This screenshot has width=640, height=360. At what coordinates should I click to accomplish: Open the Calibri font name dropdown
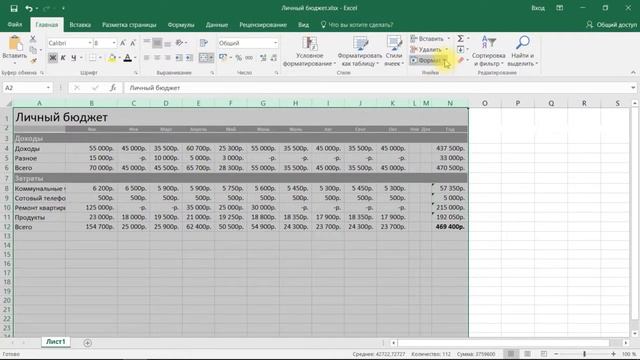(x=90, y=43)
